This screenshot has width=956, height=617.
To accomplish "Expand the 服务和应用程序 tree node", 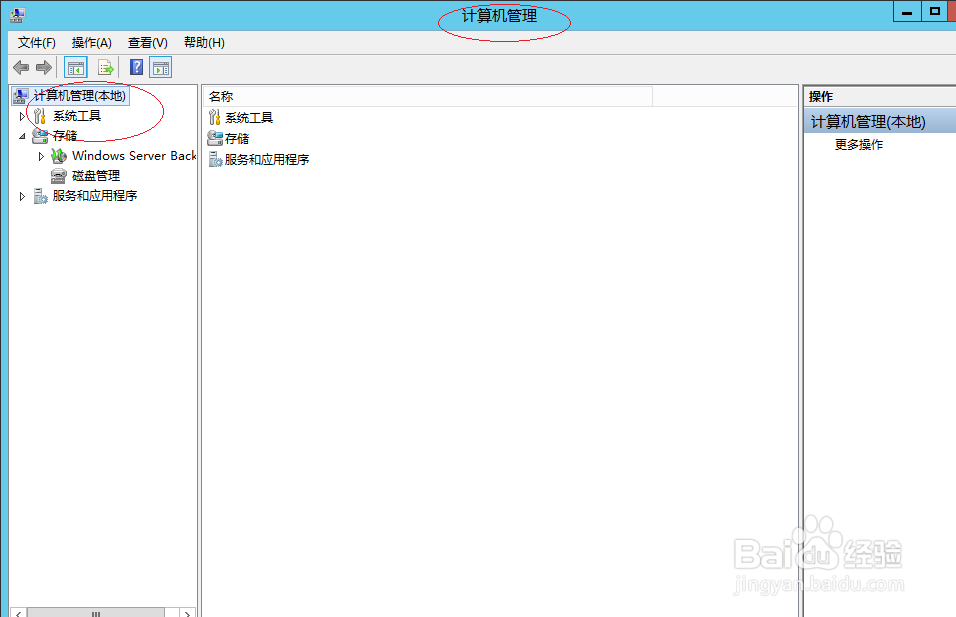I will click(x=22, y=195).
